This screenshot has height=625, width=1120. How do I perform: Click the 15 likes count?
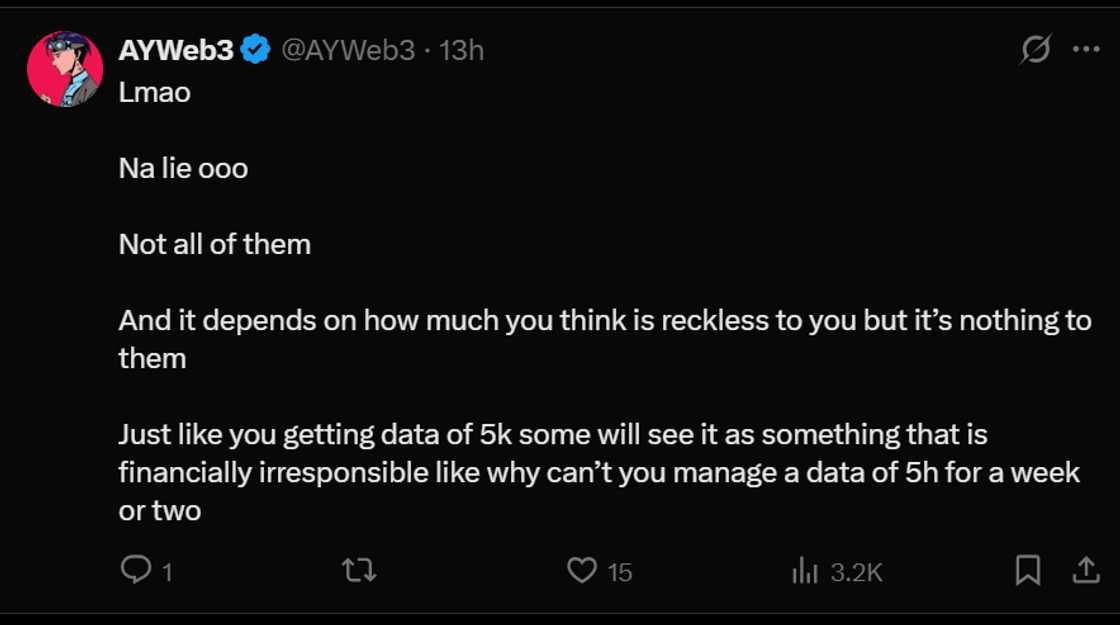pos(620,572)
